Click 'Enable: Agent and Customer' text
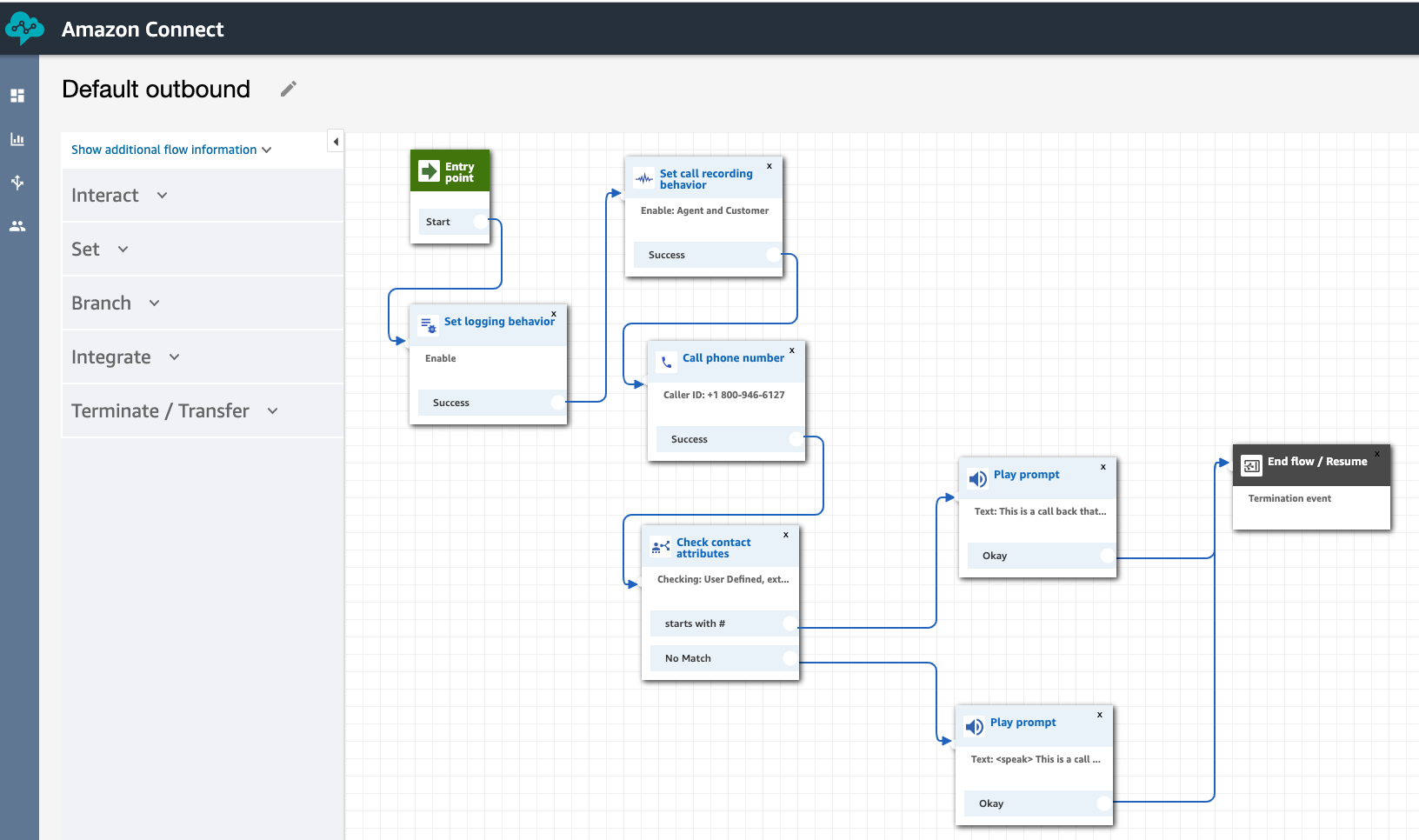1419x840 pixels. [704, 210]
